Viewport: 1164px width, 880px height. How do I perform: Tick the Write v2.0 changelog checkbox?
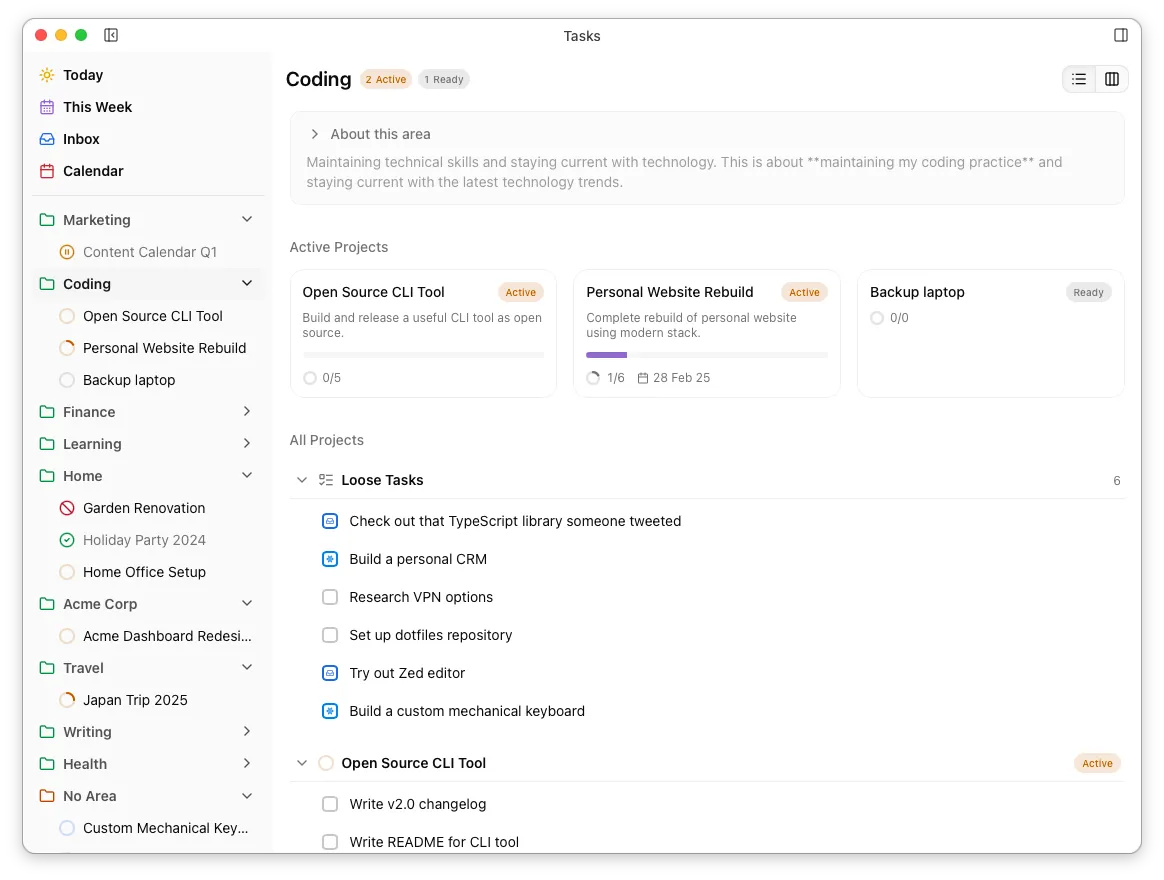point(330,804)
